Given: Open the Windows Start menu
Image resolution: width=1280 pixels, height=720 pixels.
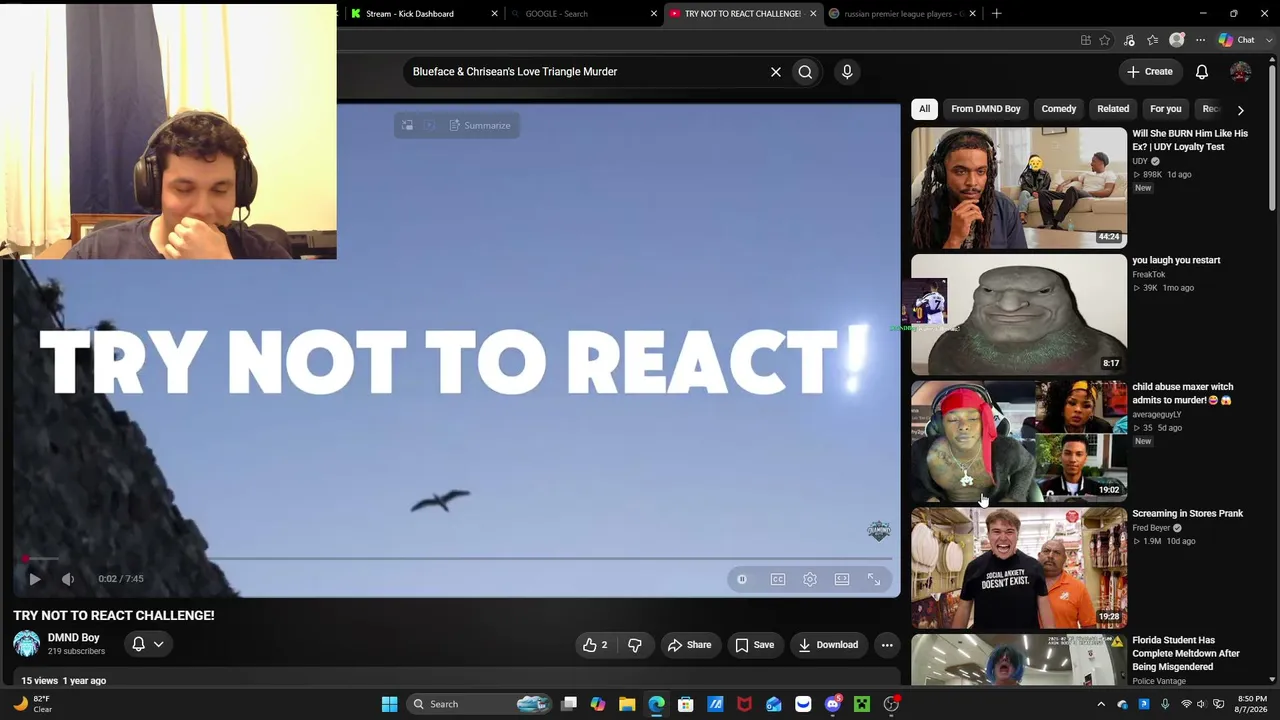Looking at the screenshot, I should click(389, 704).
